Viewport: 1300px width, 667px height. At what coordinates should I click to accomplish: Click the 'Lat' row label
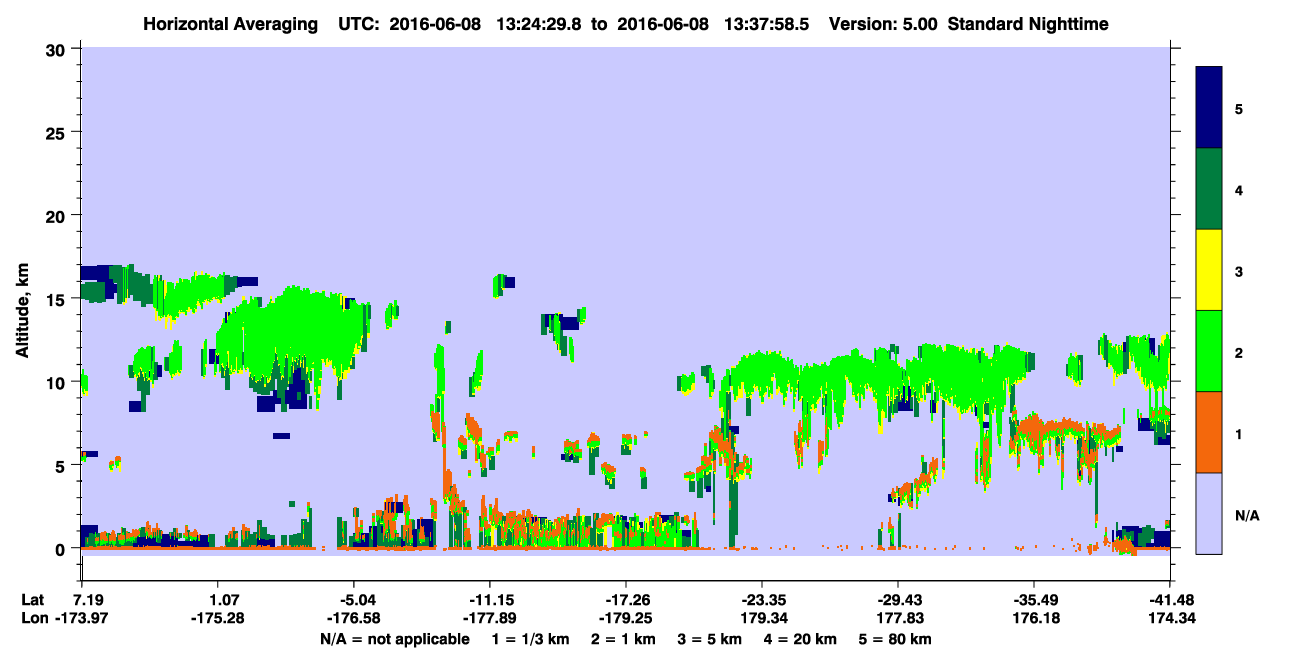(33, 600)
